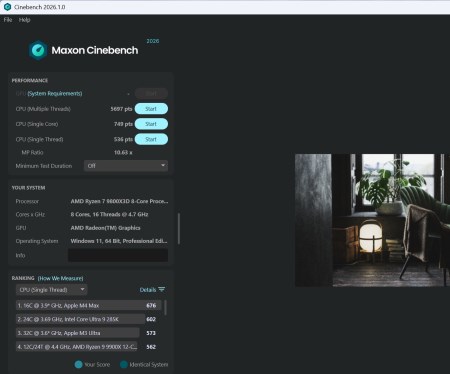Click the AMD Ryzen 7 processor name
450x374 pixels.
click(x=119, y=201)
